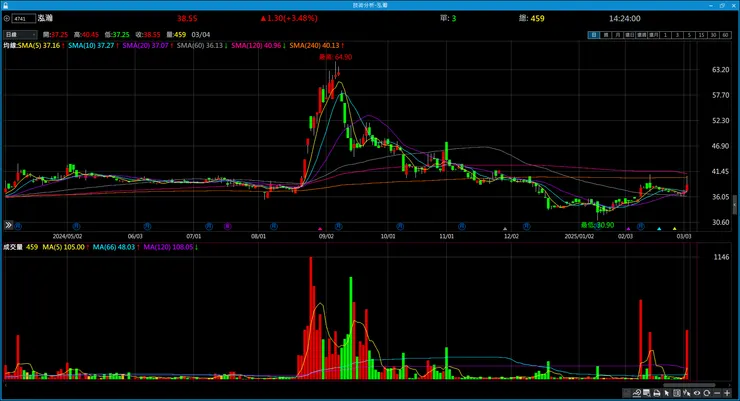Screen dimensions: 740x401
Task: Click the SMA(240) 40.13 legend label
Action: pyautogui.click(x=314, y=45)
